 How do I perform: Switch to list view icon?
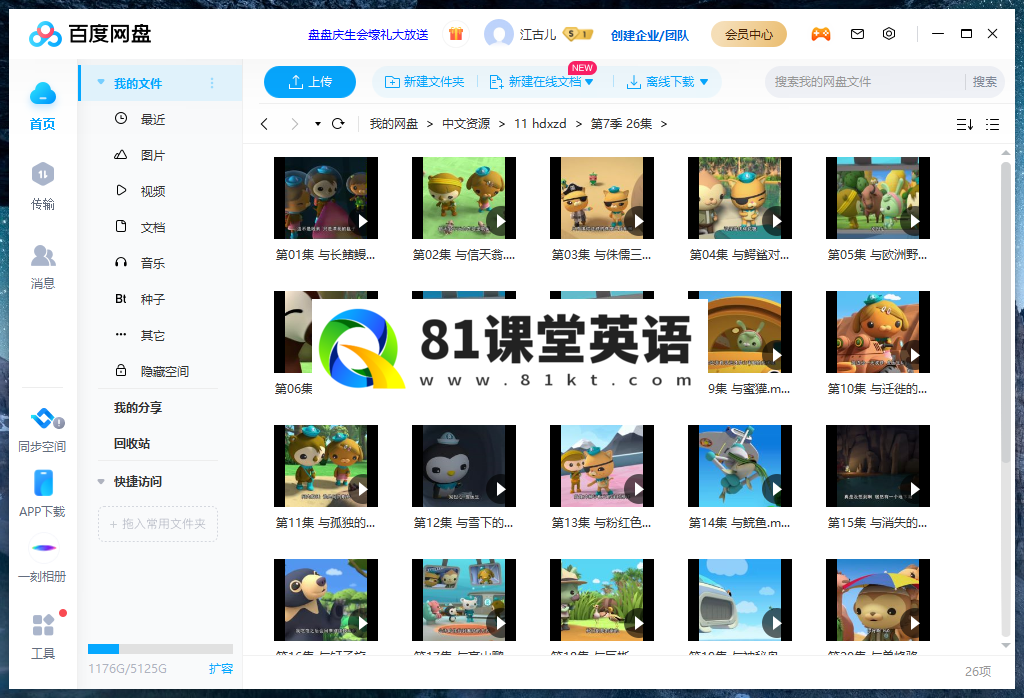(x=993, y=124)
